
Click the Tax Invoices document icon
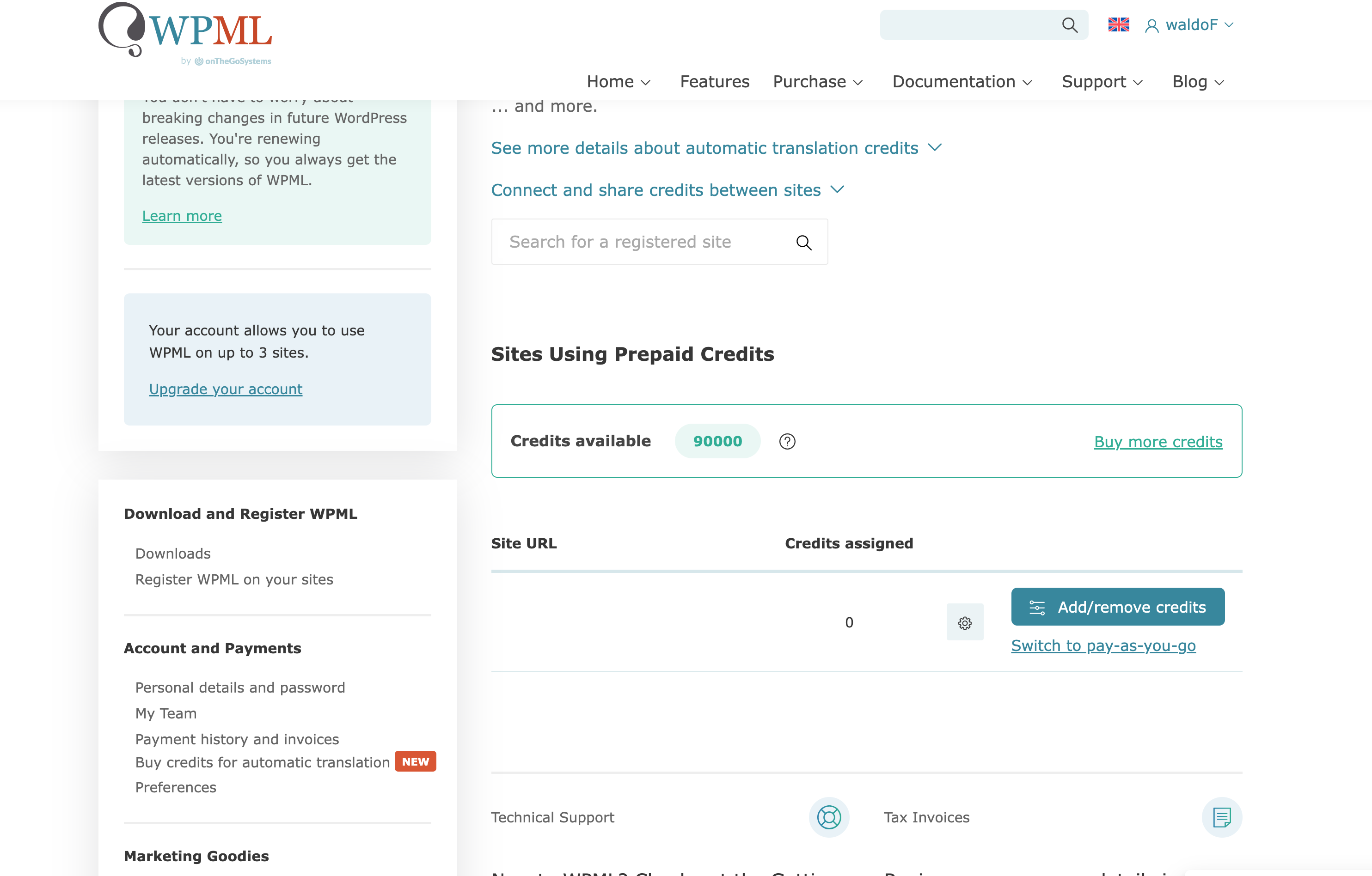click(x=1222, y=817)
